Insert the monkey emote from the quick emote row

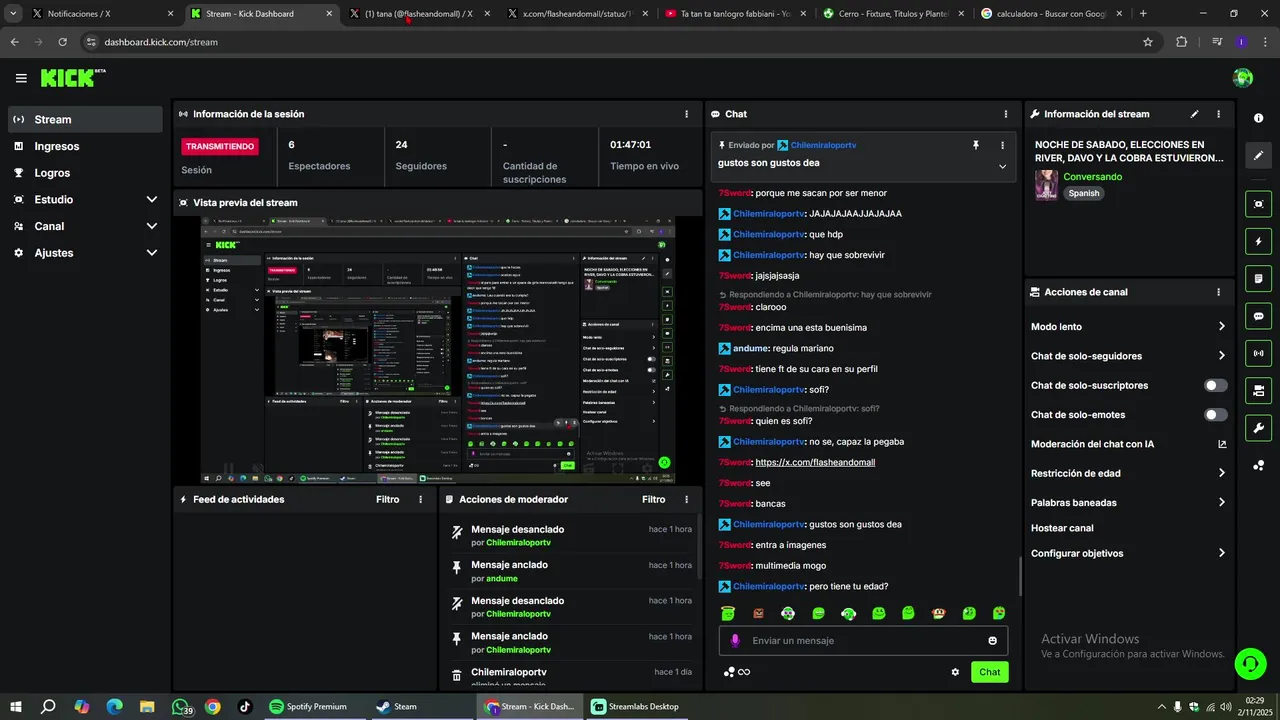(939, 613)
